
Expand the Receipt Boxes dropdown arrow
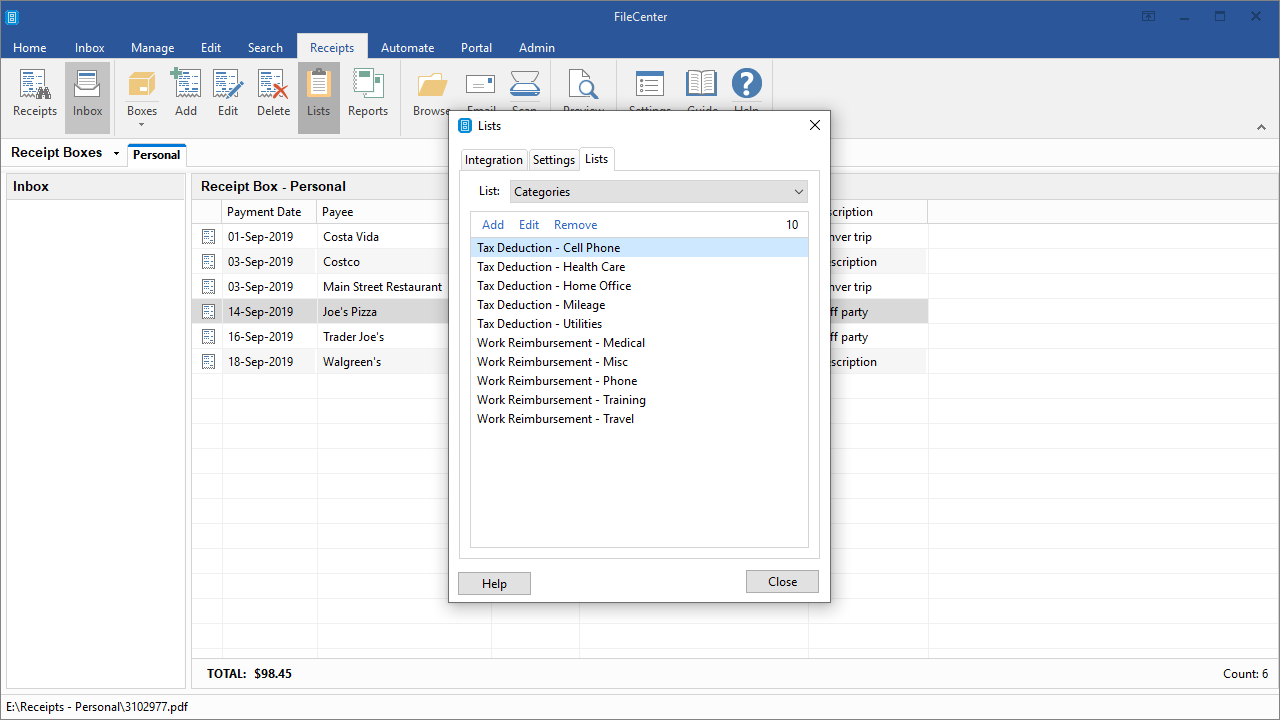tap(116, 154)
